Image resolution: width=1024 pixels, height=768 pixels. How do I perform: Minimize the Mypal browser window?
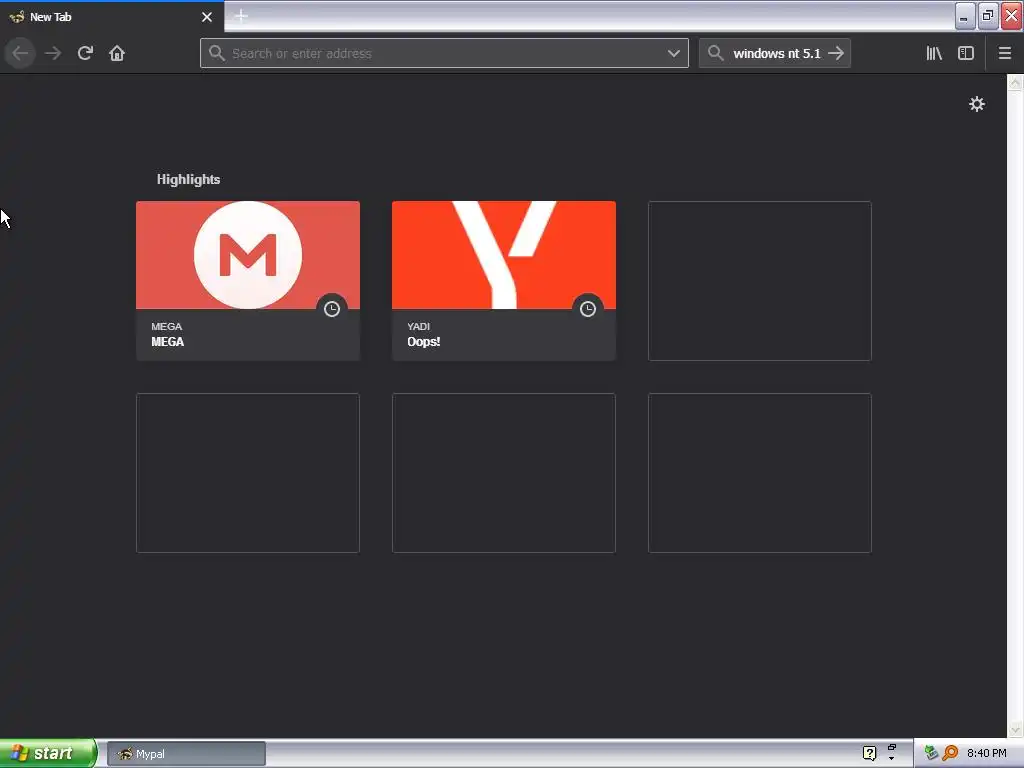coord(965,16)
